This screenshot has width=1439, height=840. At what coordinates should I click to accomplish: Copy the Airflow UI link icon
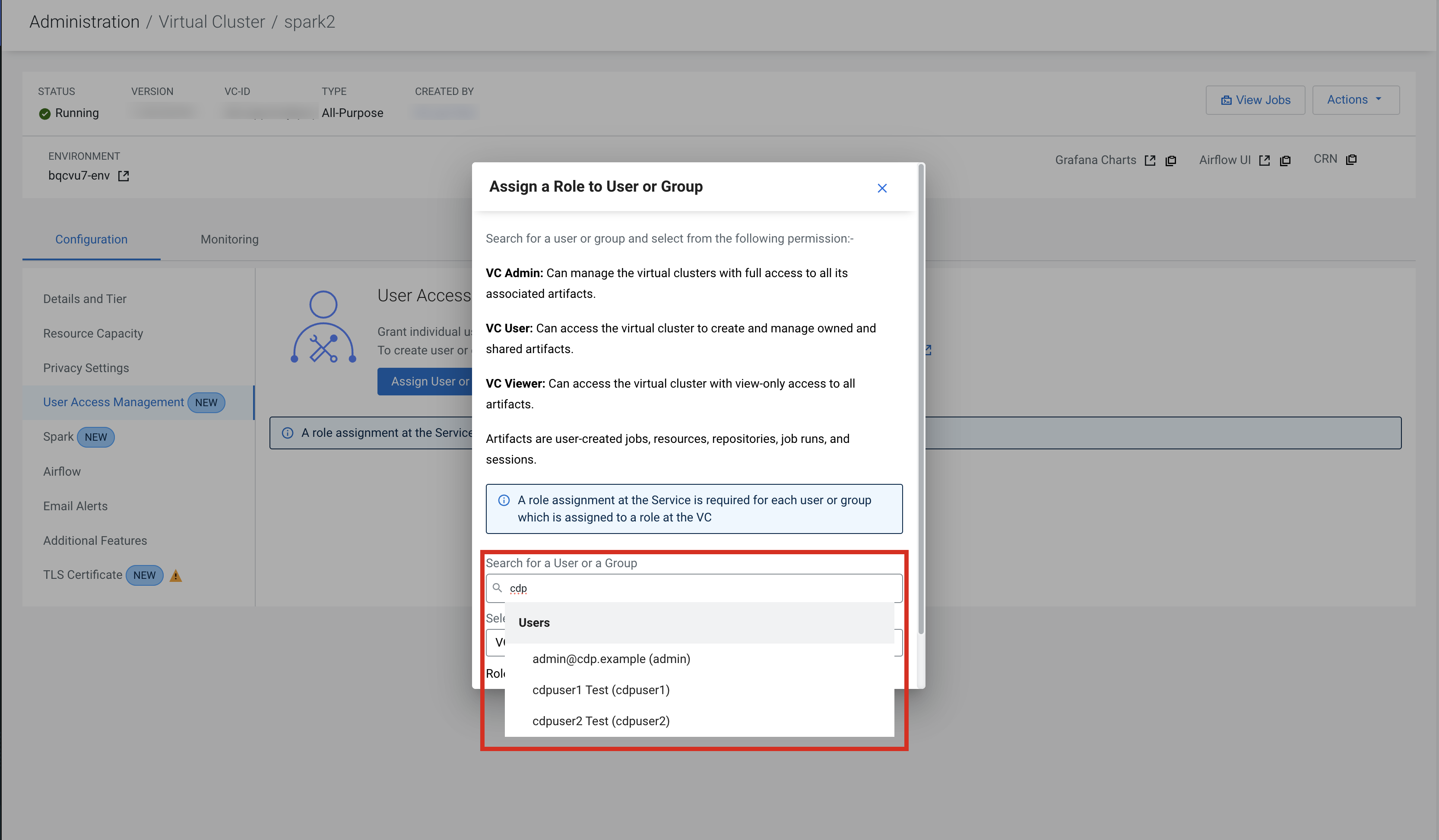pos(1285,160)
